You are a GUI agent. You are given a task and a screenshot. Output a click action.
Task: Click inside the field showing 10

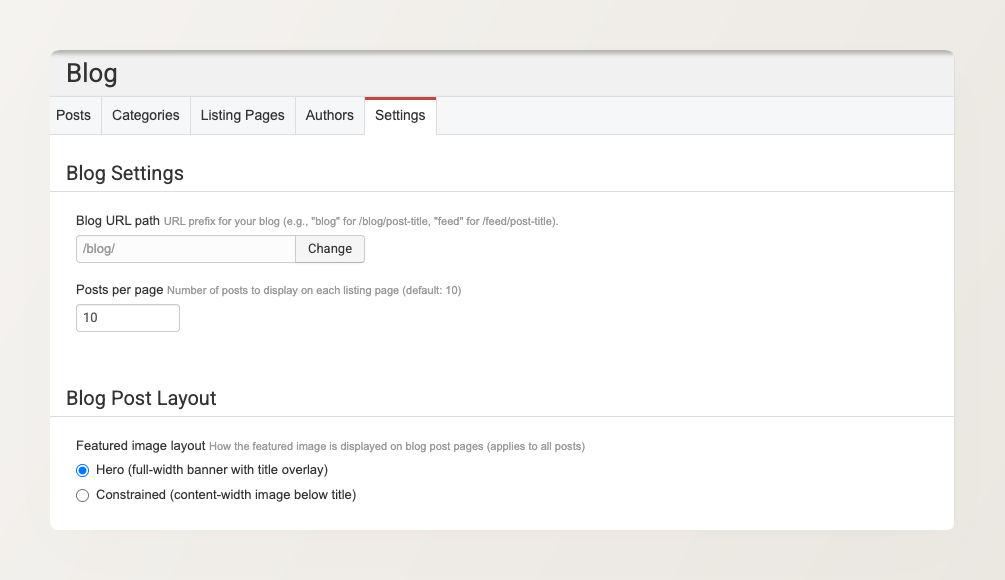pyautogui.click(x=127, y=317)
